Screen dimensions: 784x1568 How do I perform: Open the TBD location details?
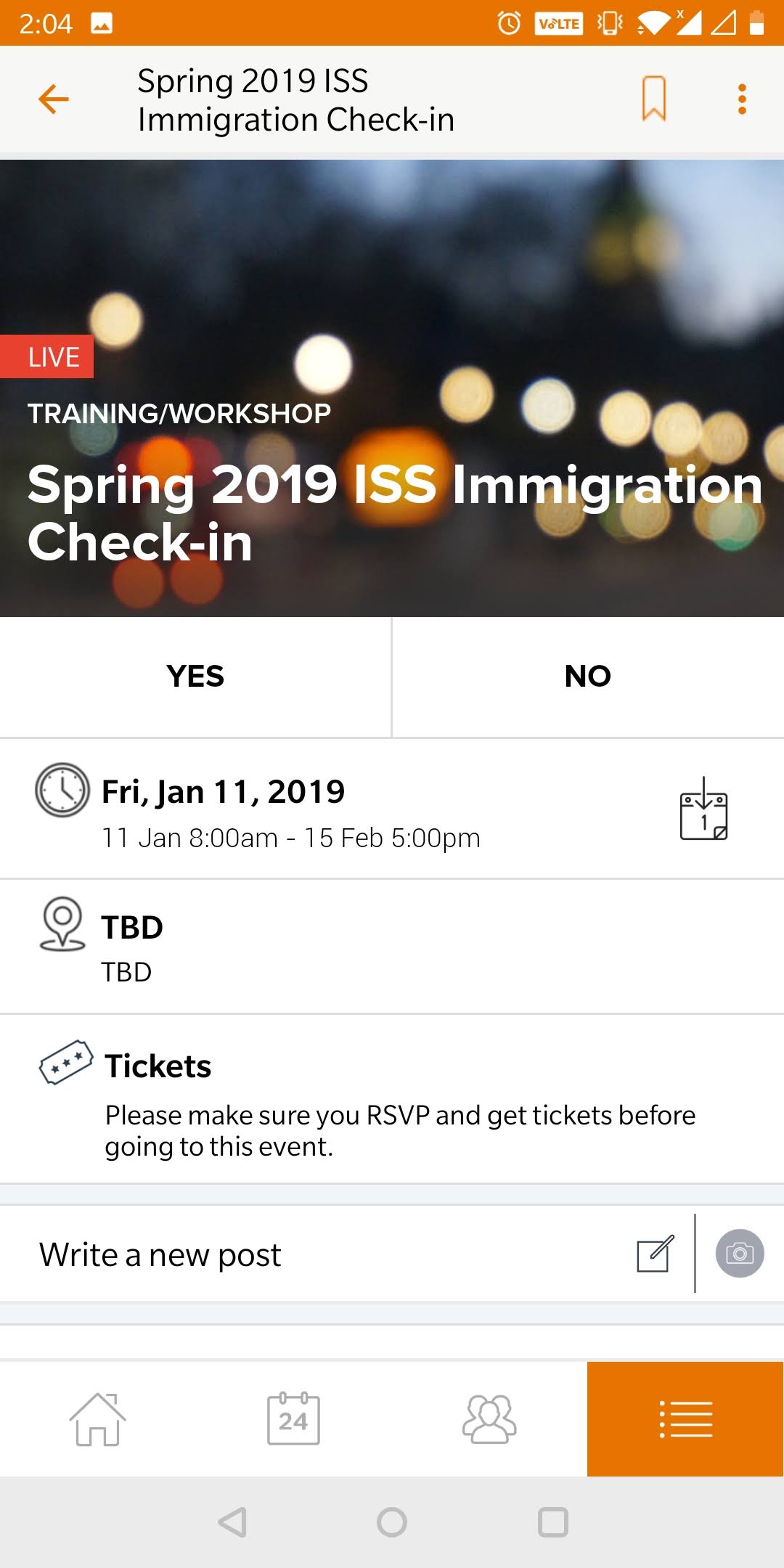click(x=392, y=947)
